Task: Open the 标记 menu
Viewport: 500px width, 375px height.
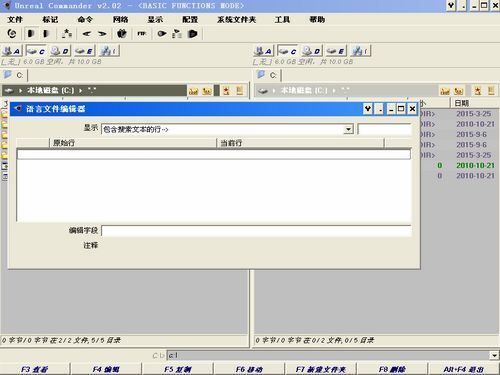Action: (50, 20)
